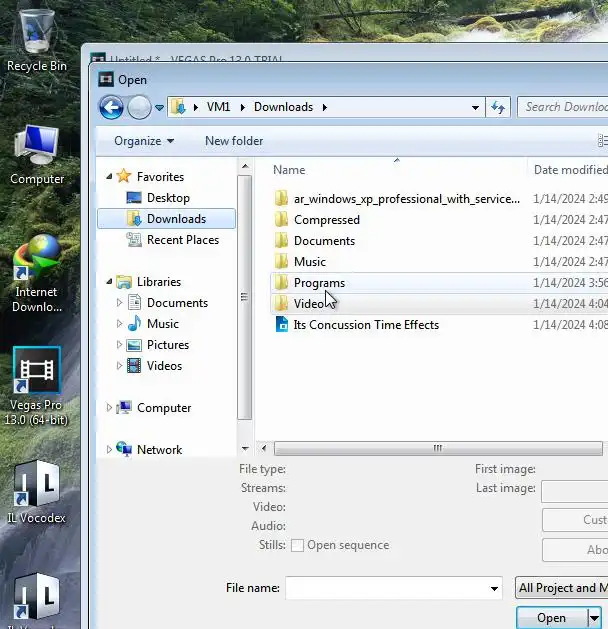Image resolution: width=608 pixels, height=629 pixels.
Task: Click the horizontal scrollbar thumb in file list
Action: click(x=438, y=448)
